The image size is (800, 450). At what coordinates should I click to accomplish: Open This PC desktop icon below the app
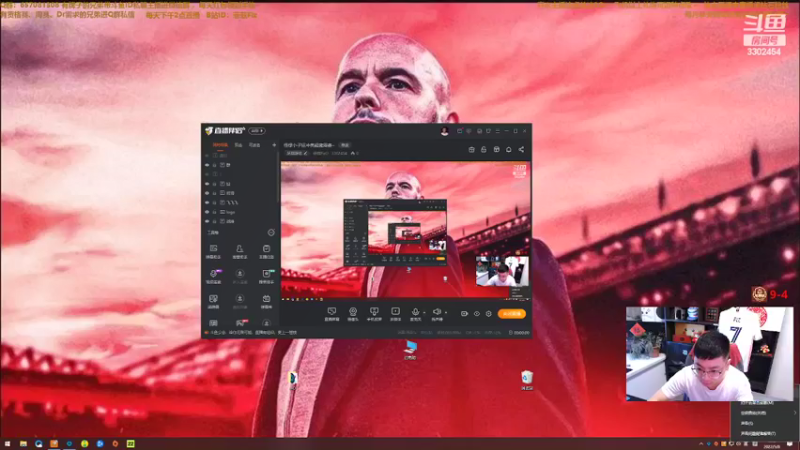[x=410, y=350]
